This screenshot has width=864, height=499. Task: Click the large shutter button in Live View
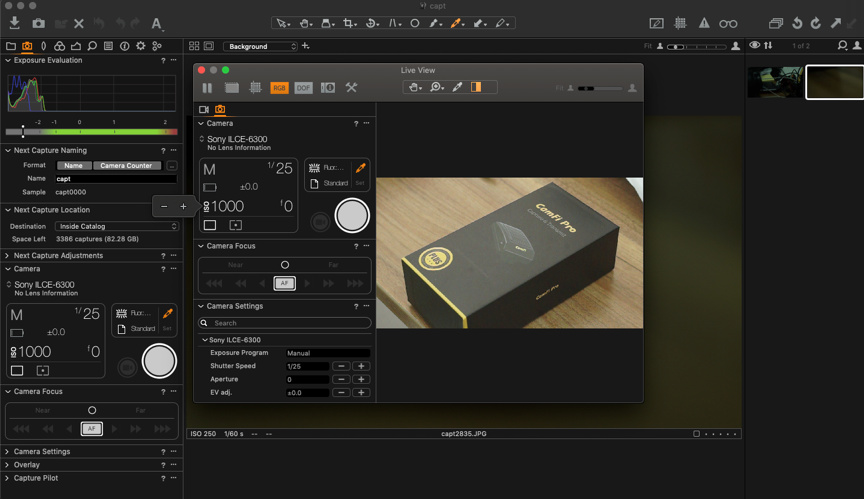click(x=352, y=215)
